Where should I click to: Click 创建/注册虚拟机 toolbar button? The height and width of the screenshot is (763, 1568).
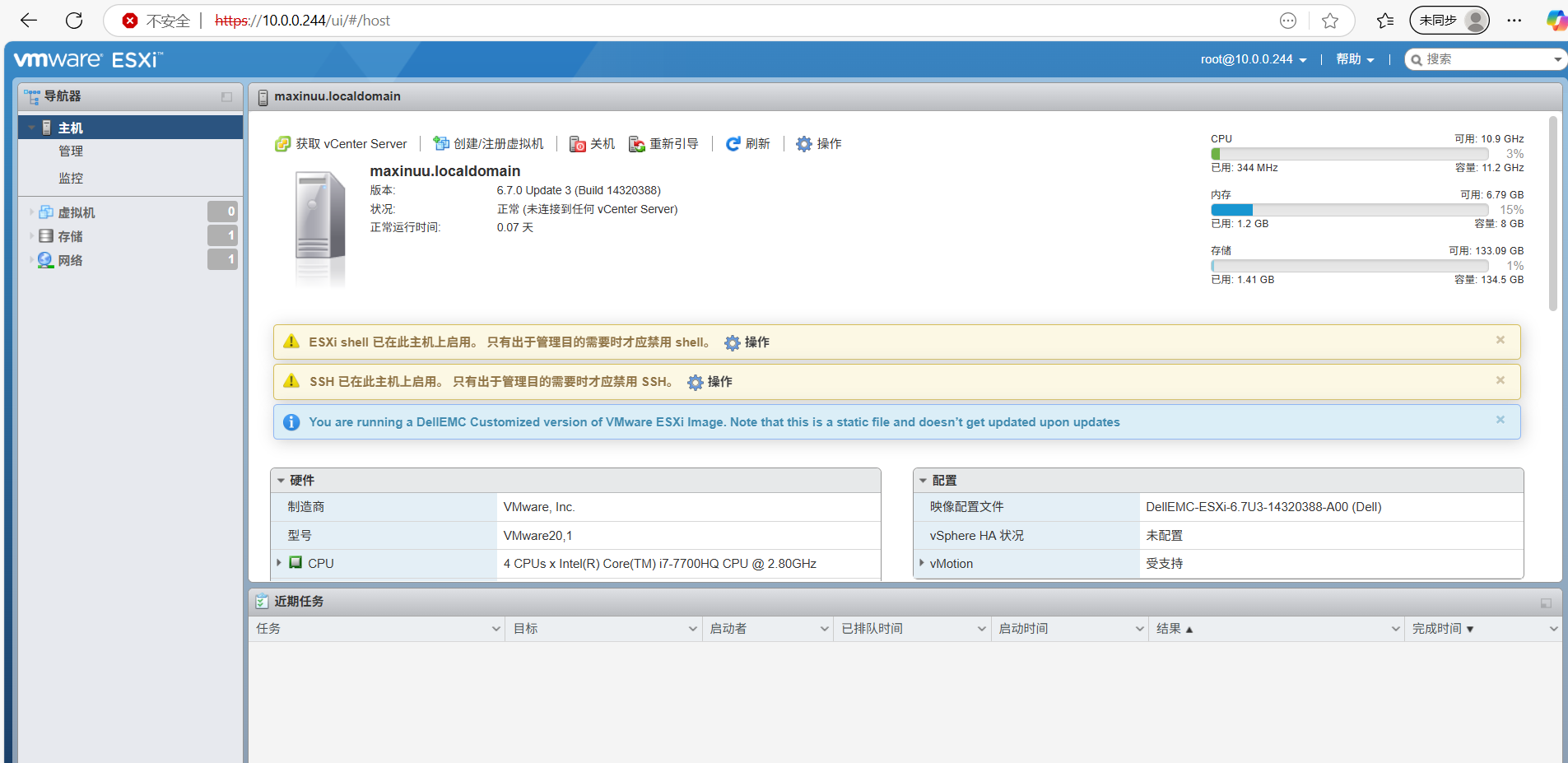[488, 144]
